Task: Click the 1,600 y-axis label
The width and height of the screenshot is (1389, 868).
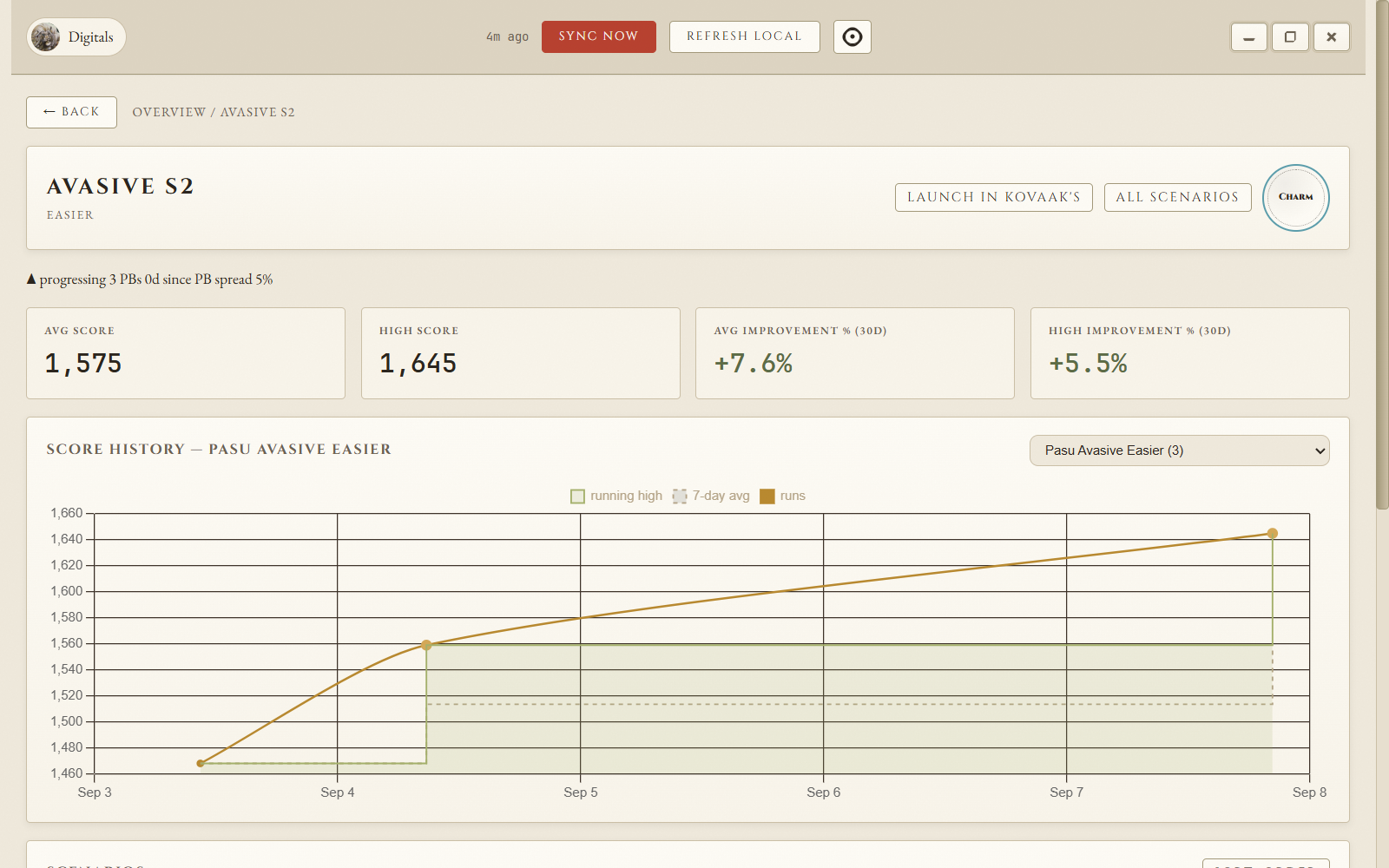Action: [66, 591]
